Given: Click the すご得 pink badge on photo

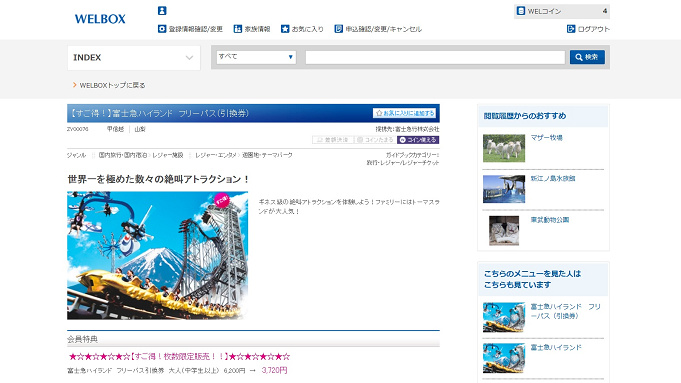Looking at the screenshot, I should [x=222, y=200].
